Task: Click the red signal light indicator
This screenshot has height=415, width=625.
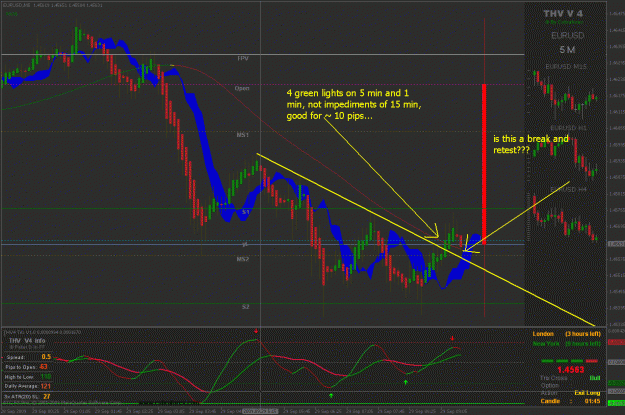Action: 592,361
